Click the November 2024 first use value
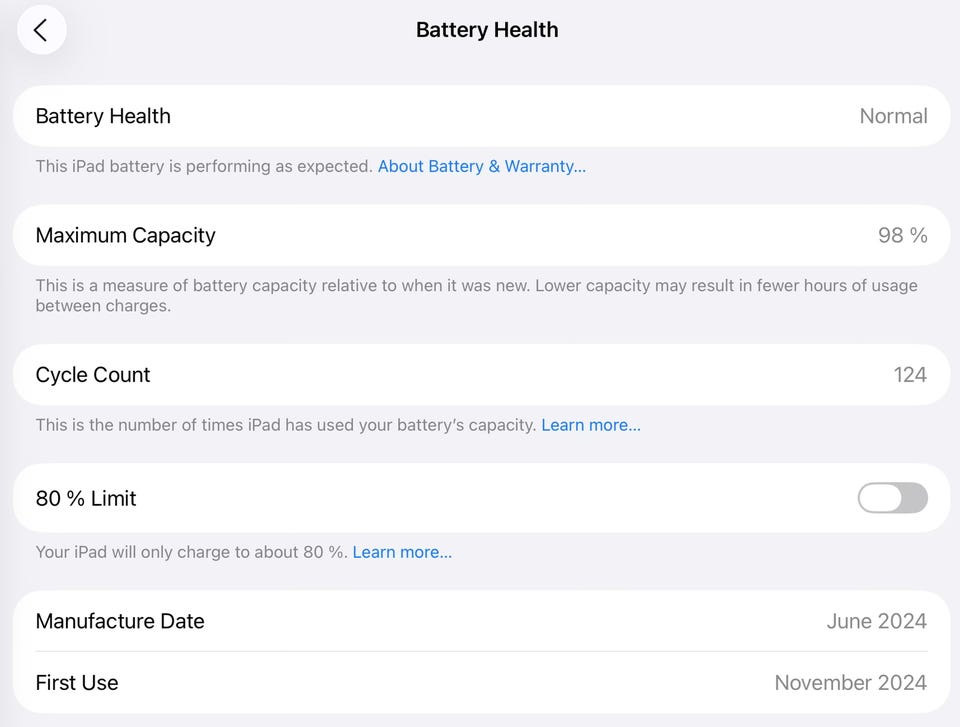 (850, 683)
